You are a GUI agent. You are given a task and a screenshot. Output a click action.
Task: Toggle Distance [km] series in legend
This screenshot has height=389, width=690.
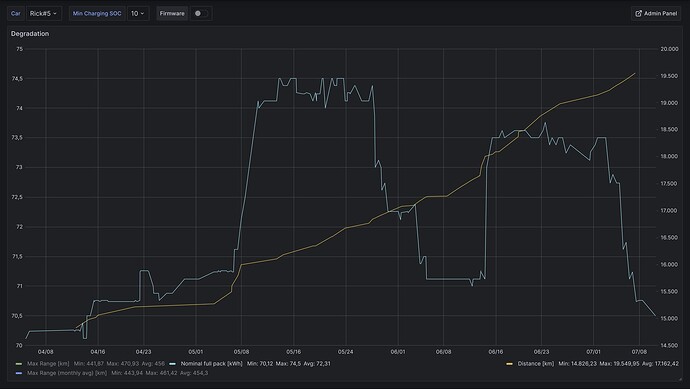[536, 363]
